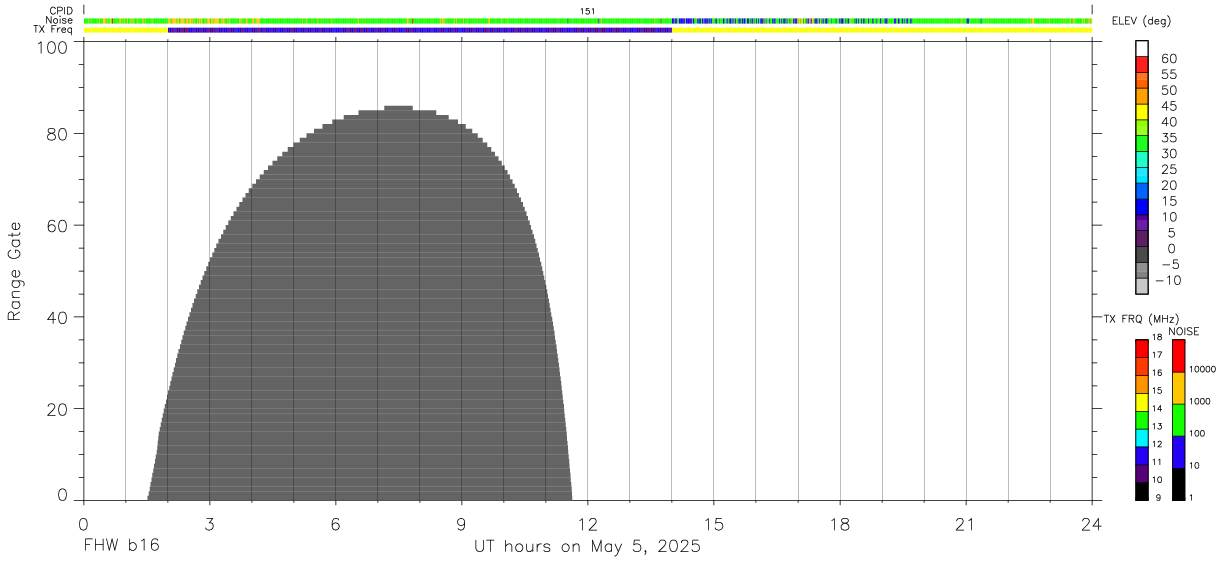
Task: Click the x-axis tick label "3"
Action: pos(210,523)
